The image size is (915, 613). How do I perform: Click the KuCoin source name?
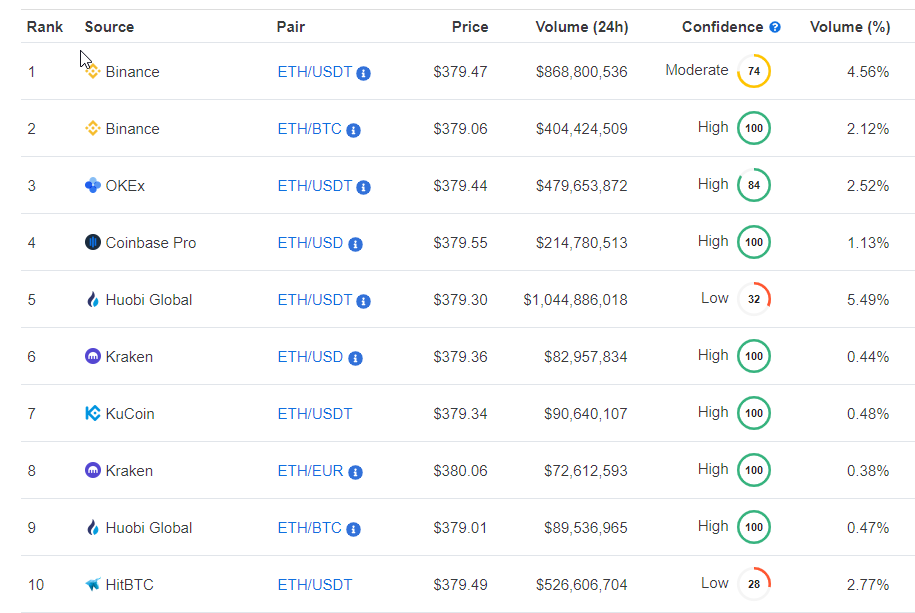130,413
